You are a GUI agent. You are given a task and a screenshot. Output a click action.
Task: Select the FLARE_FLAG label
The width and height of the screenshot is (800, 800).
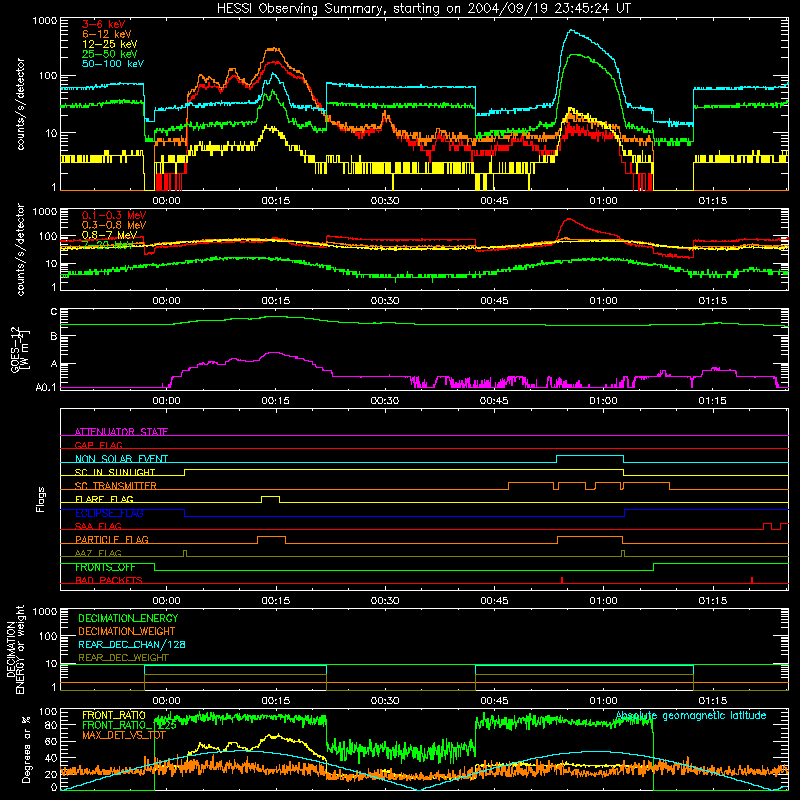(x=104, y=499)
